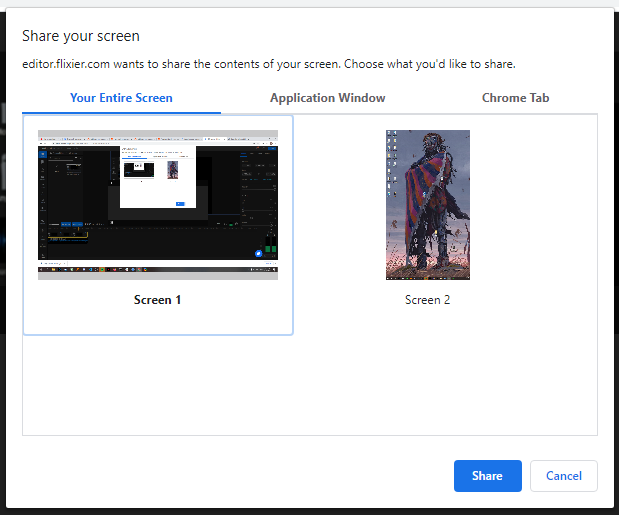Open the Chrome Tab tab
The width and height of the screenshot is (619, 515).
tap(515, 98)
